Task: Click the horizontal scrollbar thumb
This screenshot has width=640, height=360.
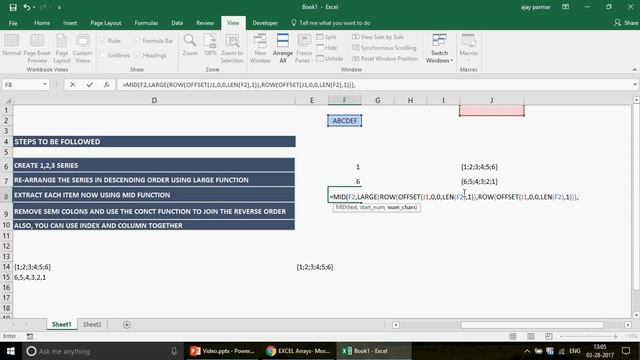Action: coord(532,325)
